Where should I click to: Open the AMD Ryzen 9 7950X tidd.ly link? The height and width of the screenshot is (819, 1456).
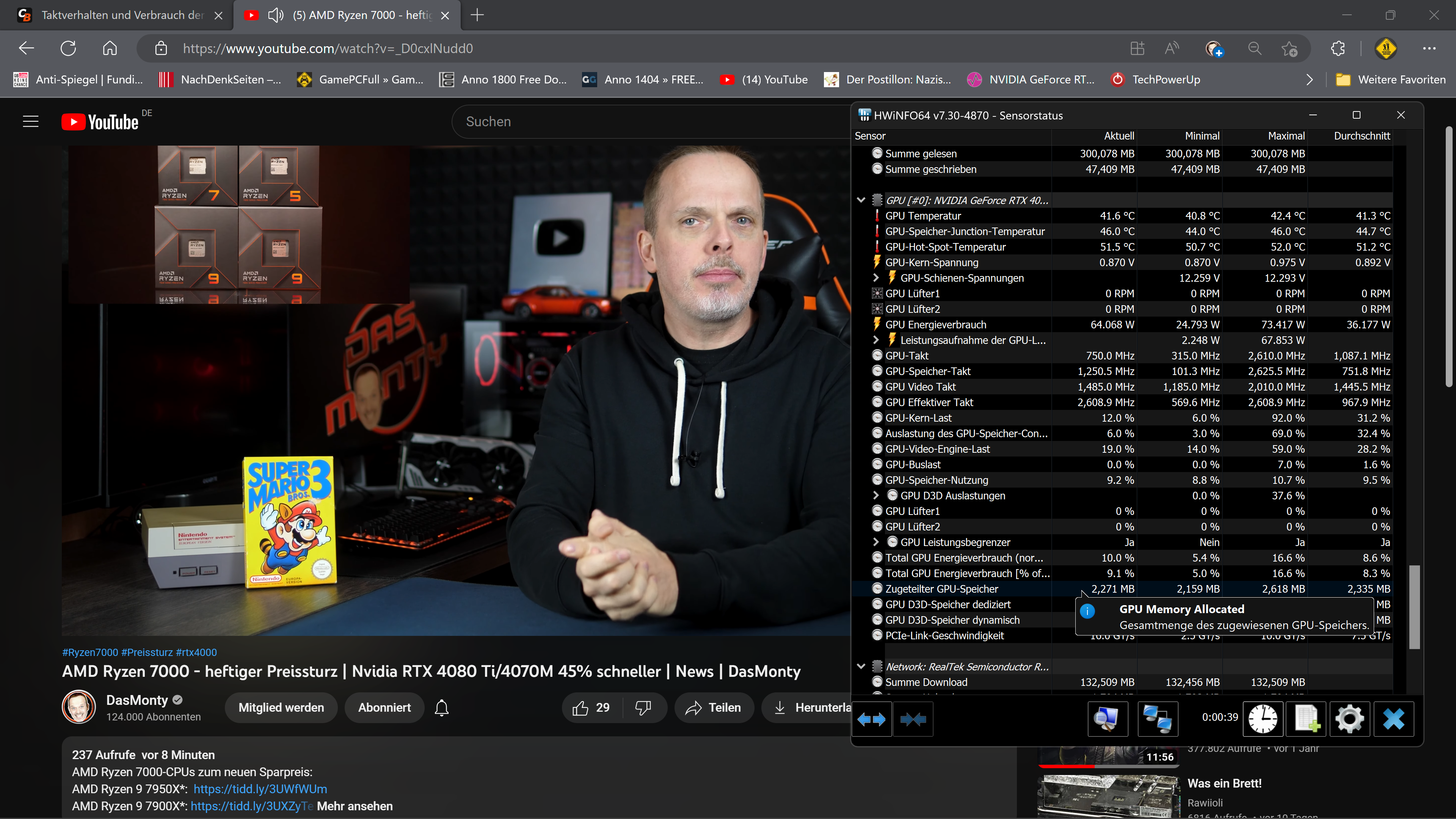click(260, 789)
